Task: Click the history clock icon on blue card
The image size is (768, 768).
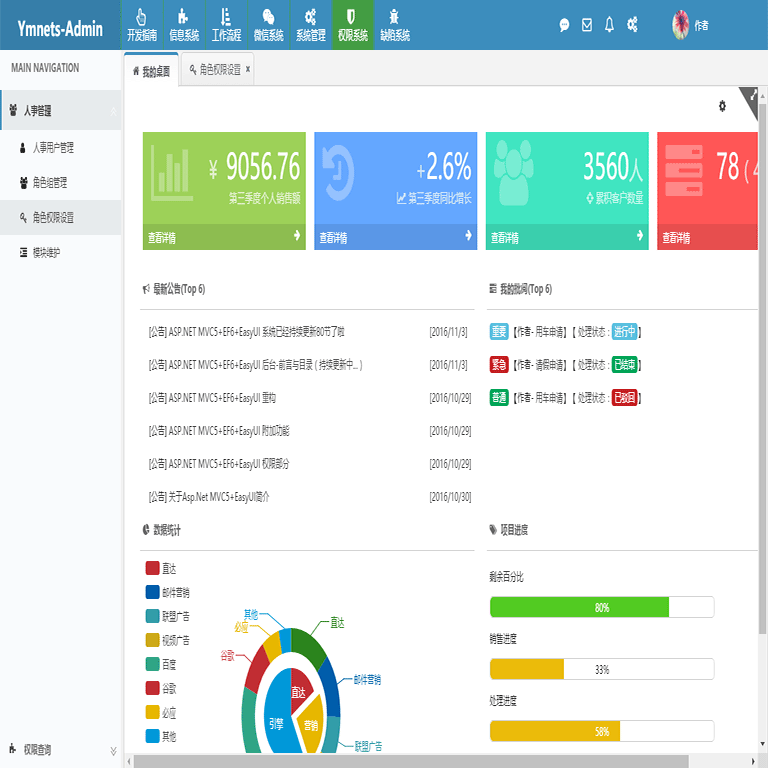Action: click(338, 173)
